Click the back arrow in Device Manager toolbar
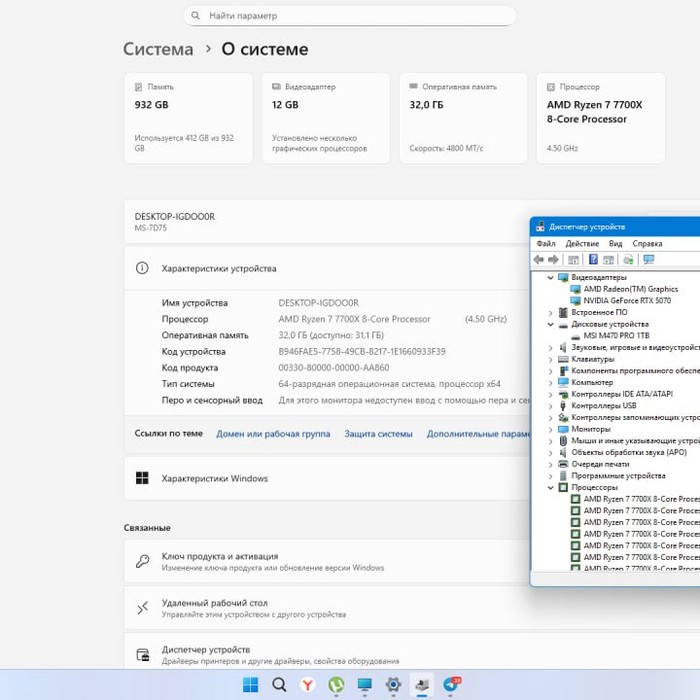This screenshot has height=700, width=700. (539, 260)
